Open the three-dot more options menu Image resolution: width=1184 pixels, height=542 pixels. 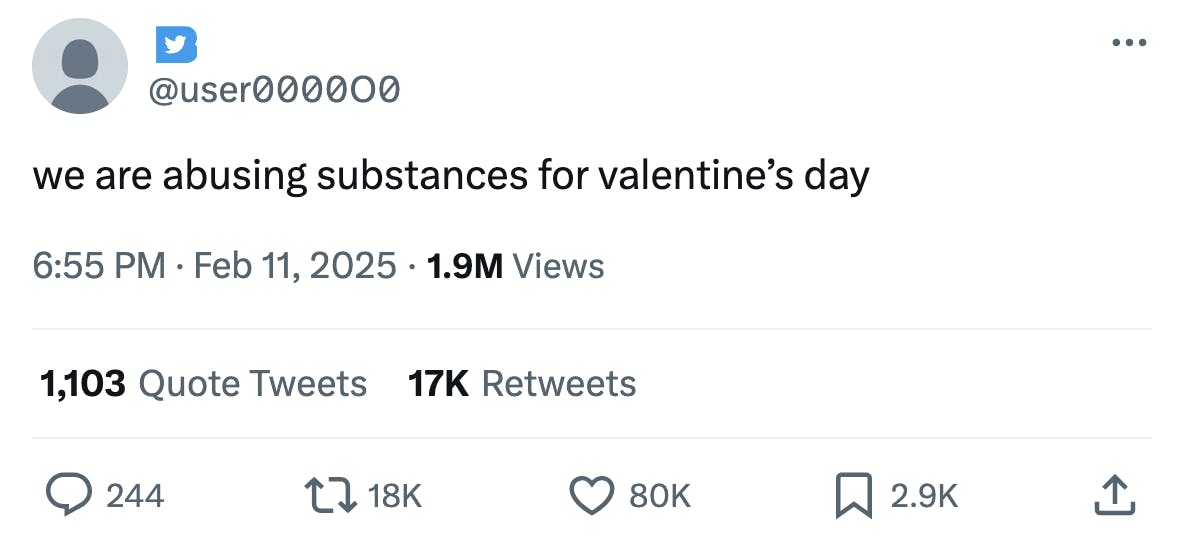pyautogui.click(x=1128, y=43)
